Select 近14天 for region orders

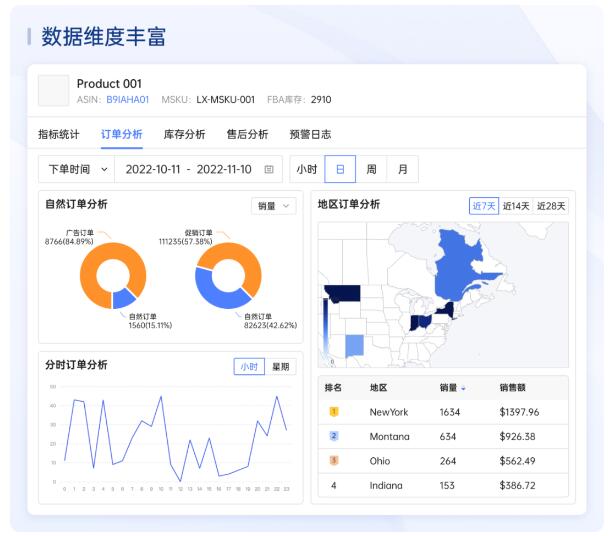516,206
